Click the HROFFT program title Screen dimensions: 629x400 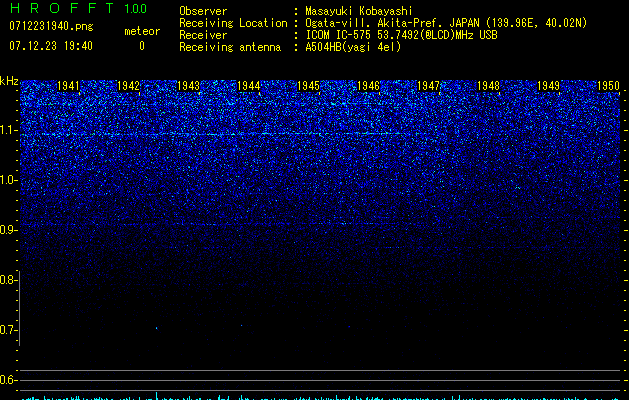(62, 8)
